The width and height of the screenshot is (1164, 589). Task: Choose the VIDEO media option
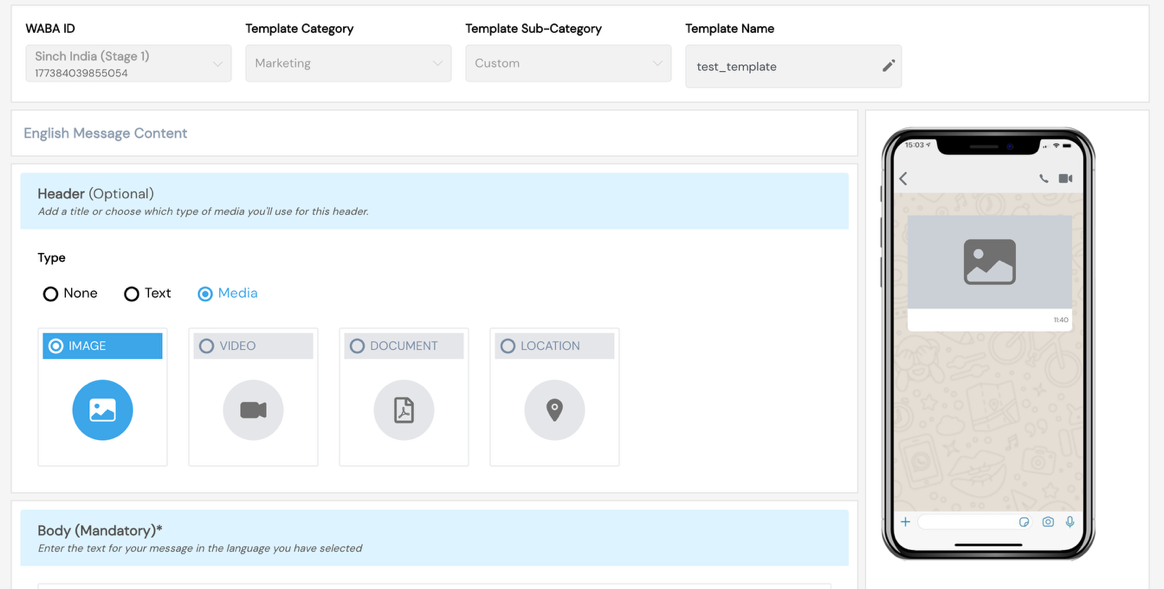[x=253, y=346]
